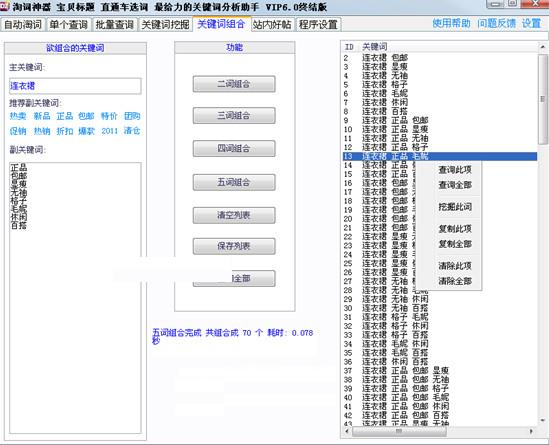
Task: Switch to the 关键词挖掘 tab
Action: pos(165,25)
